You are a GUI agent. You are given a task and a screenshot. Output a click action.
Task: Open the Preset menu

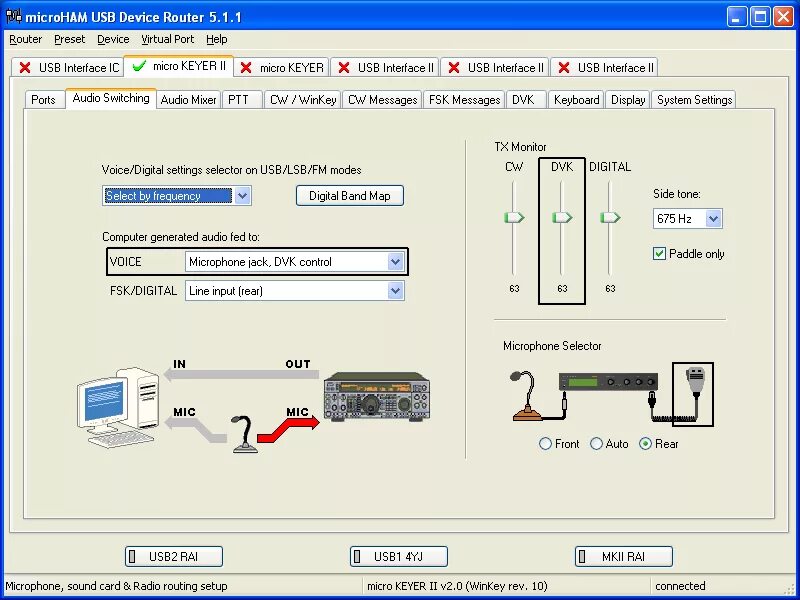[x=69, y=39]
